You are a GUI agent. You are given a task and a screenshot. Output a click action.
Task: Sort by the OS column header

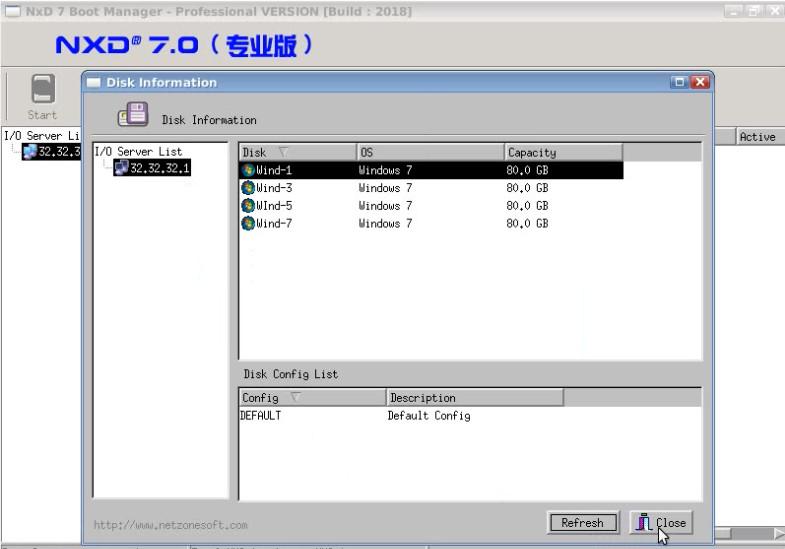(430, 152)
